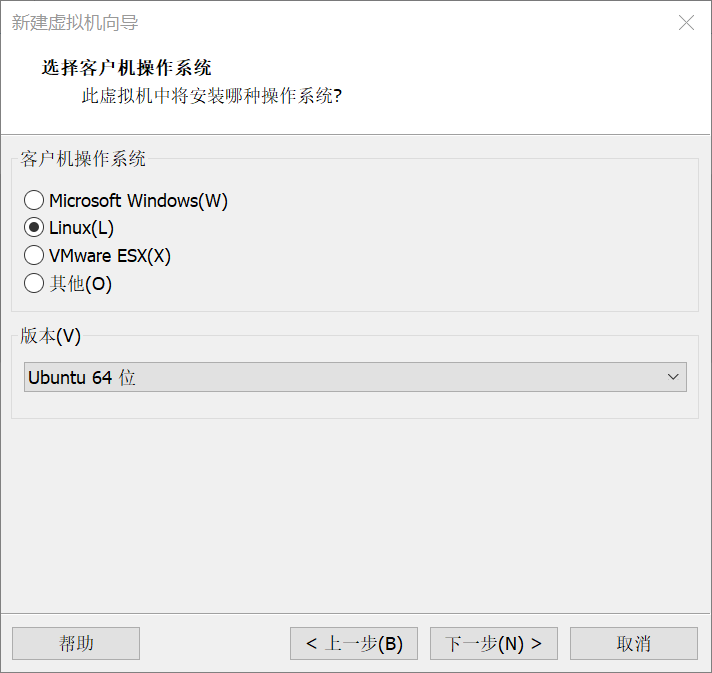
Task: Pick the 其他(O) radio circle
Action: [x=34, y=283]
